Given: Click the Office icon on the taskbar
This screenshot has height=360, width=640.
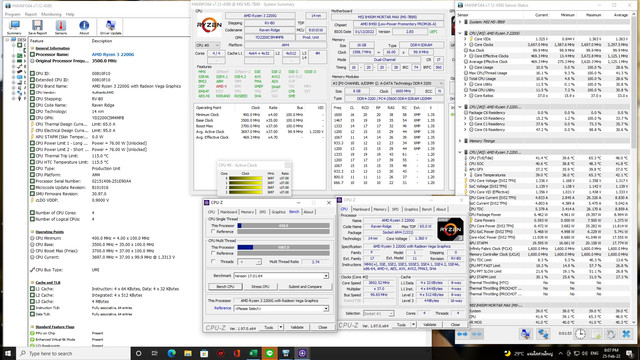Looking at the screenshot, I should pyautogui.click(x=237, y=353).
